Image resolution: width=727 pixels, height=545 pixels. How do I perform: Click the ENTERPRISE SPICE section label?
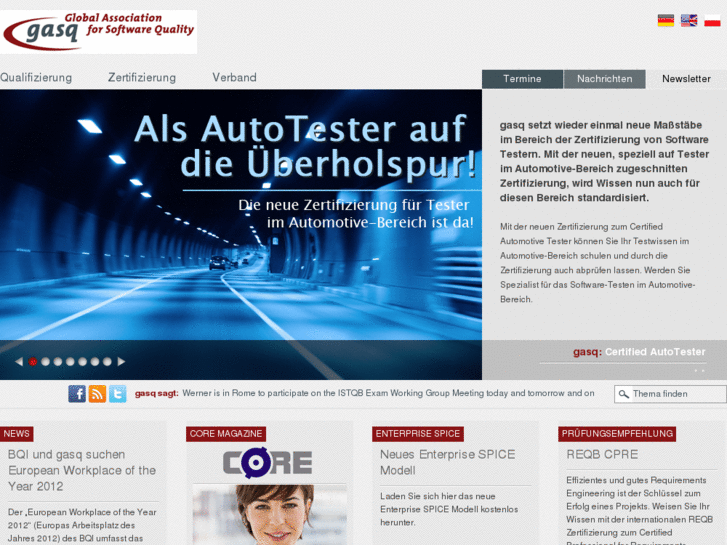click(x=418, y=434)
